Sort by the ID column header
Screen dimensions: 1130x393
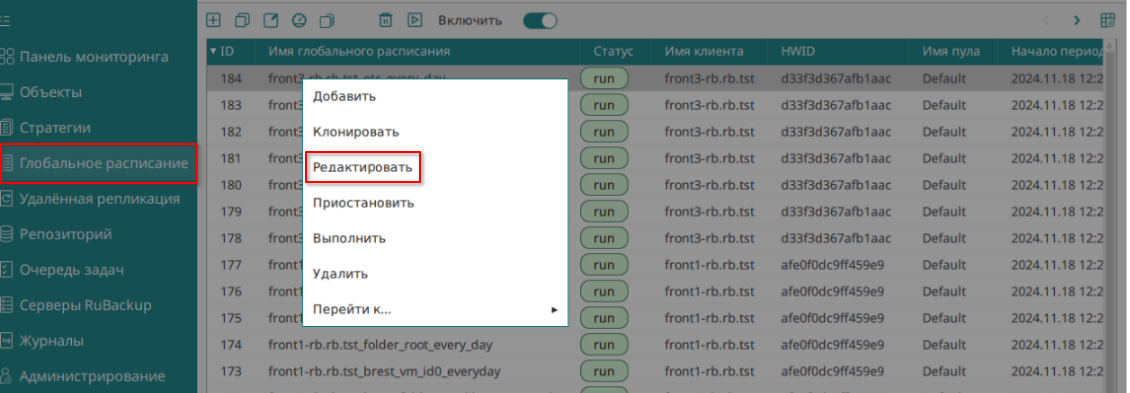click(x=226, y=51)
